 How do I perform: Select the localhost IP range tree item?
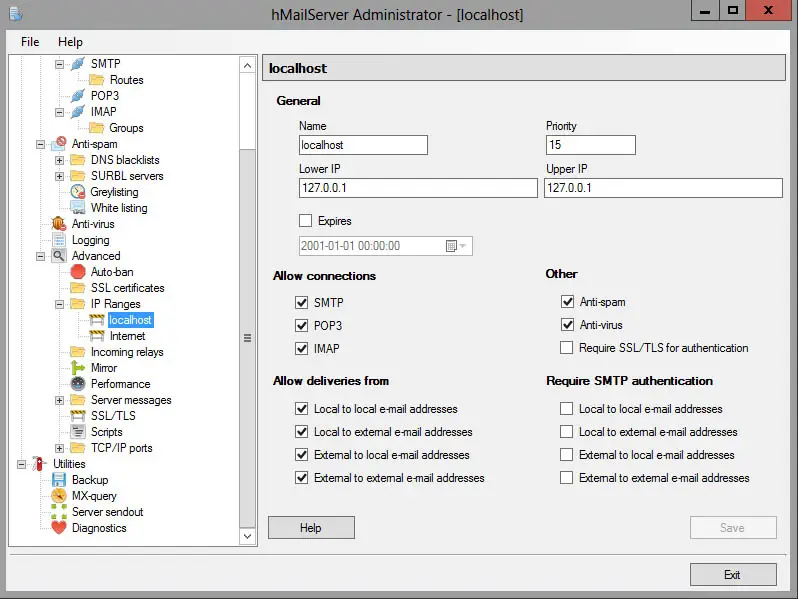coord(130,320)
